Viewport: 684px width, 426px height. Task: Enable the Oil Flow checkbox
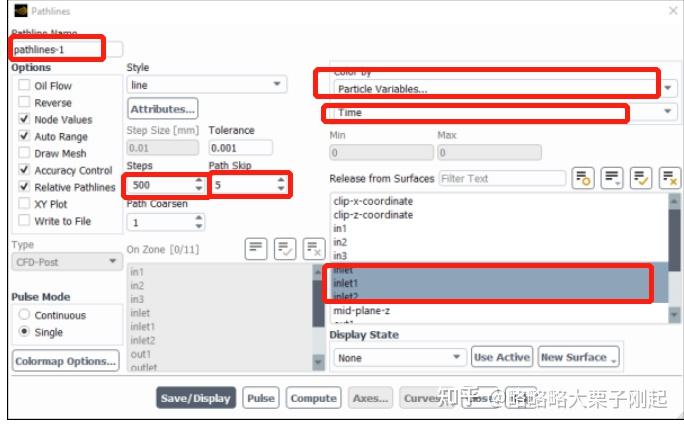[24, 85]
